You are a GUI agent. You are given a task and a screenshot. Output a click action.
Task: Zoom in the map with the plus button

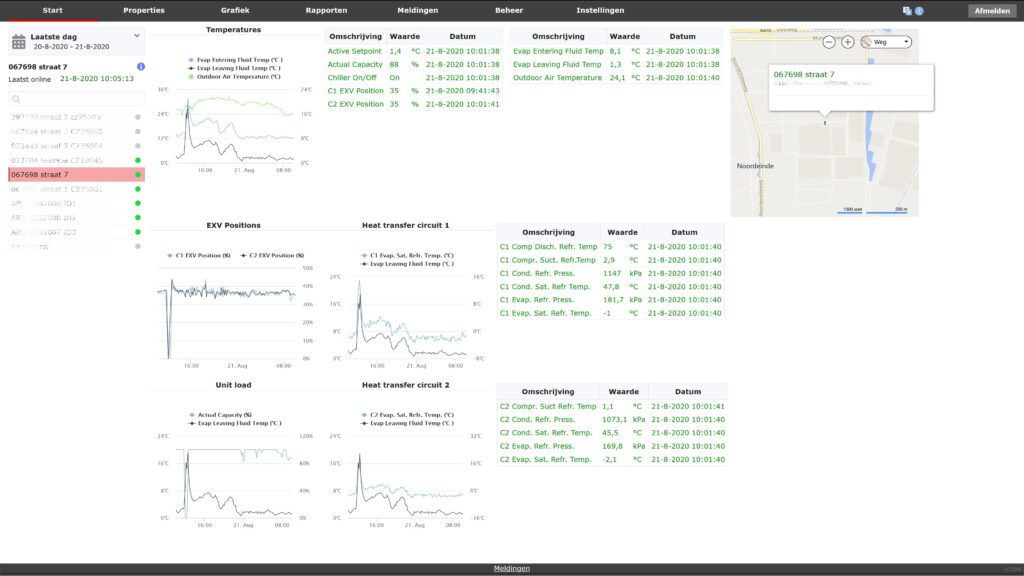pyautogui.click(x=848, y=42)
